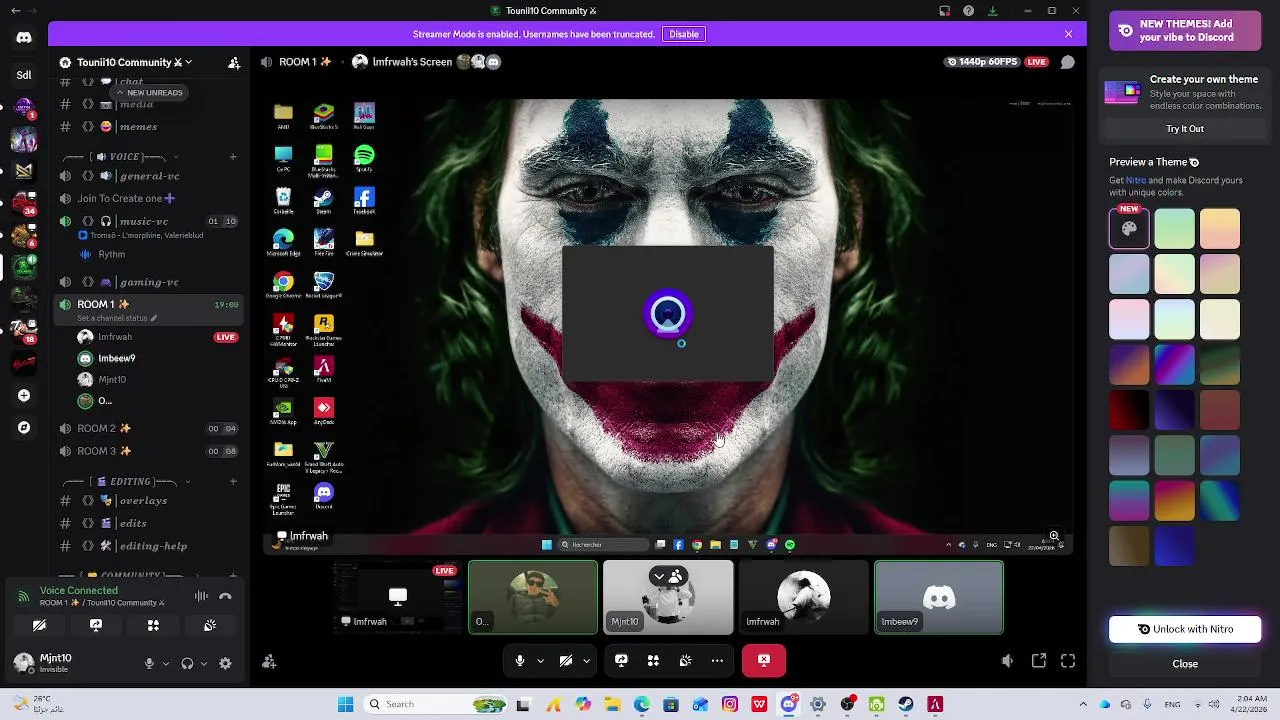Open invite people icon beside server name
The height and width of the screenshot is (720, 1280).
(x=234, y=62)
